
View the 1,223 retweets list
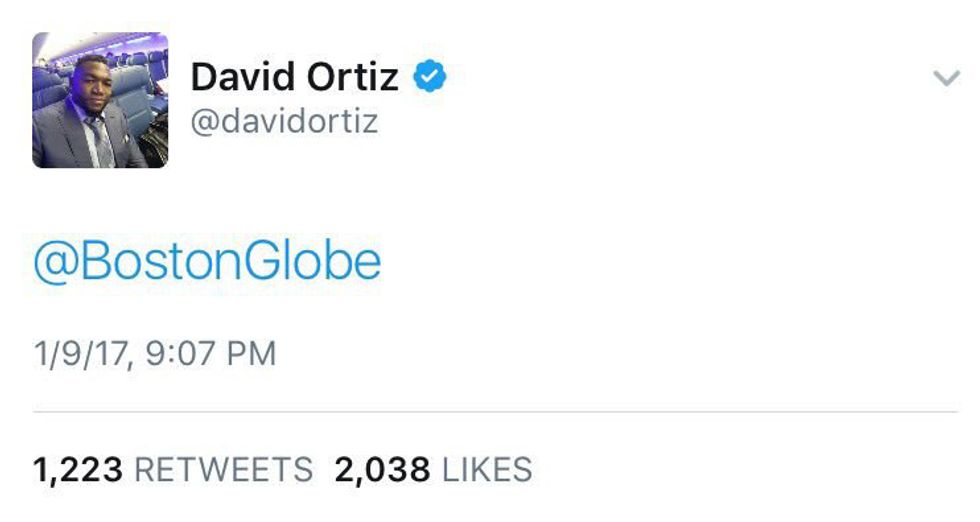tap(172, 469)
